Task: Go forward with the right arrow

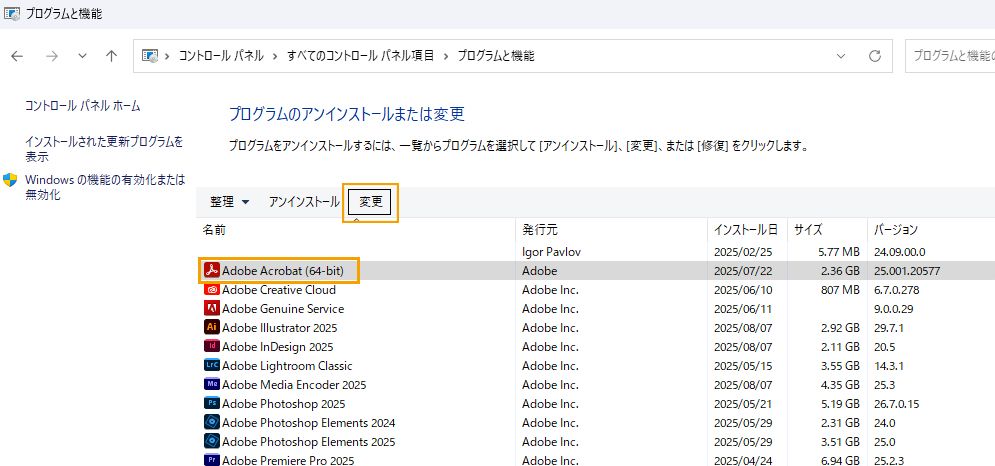Action: pos(52,56)
